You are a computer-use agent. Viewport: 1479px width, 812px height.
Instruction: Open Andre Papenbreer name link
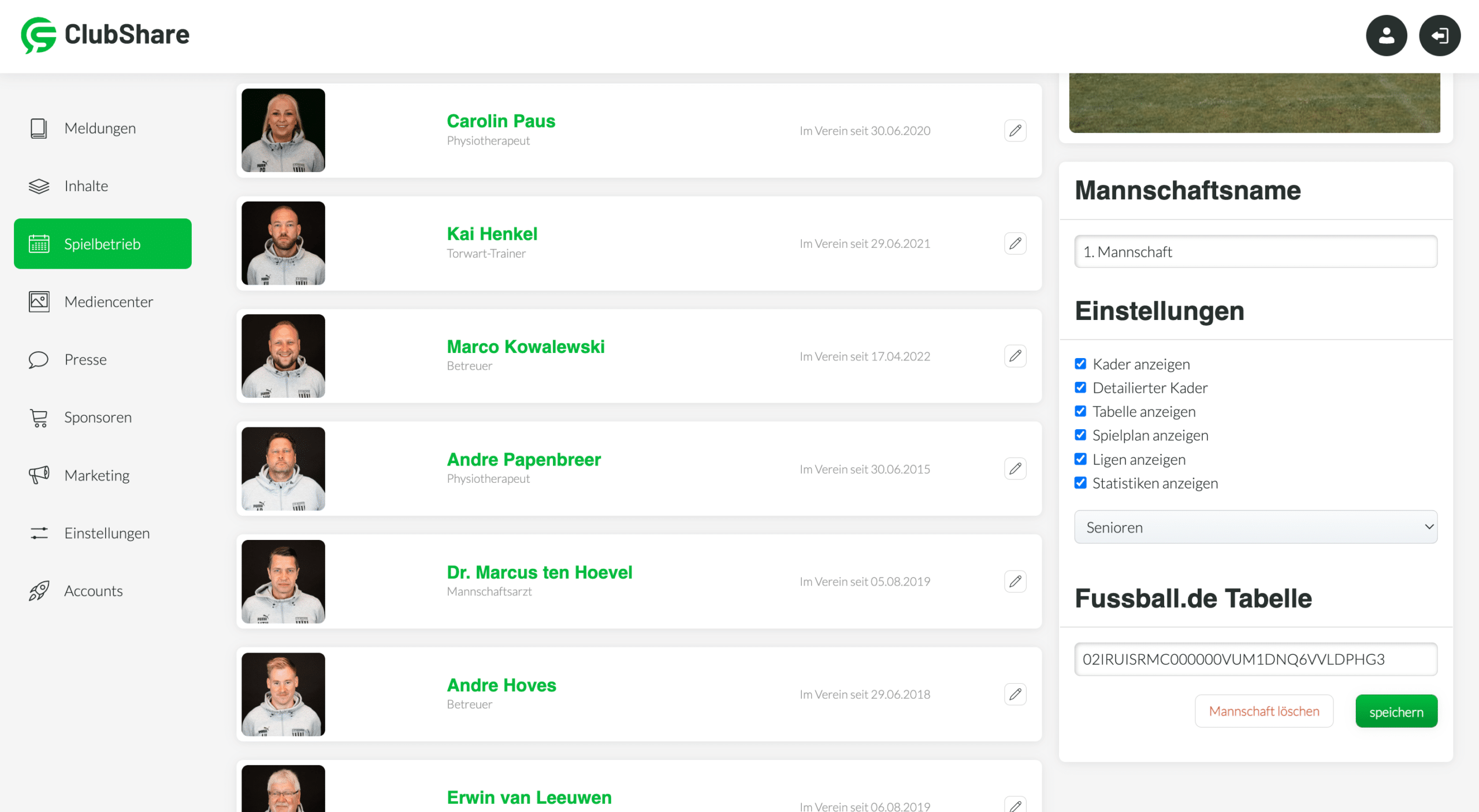(524, 460)
